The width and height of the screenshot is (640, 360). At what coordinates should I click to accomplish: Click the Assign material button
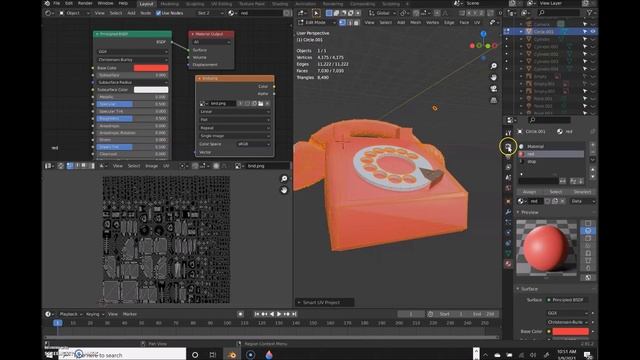tap(529, 191)
